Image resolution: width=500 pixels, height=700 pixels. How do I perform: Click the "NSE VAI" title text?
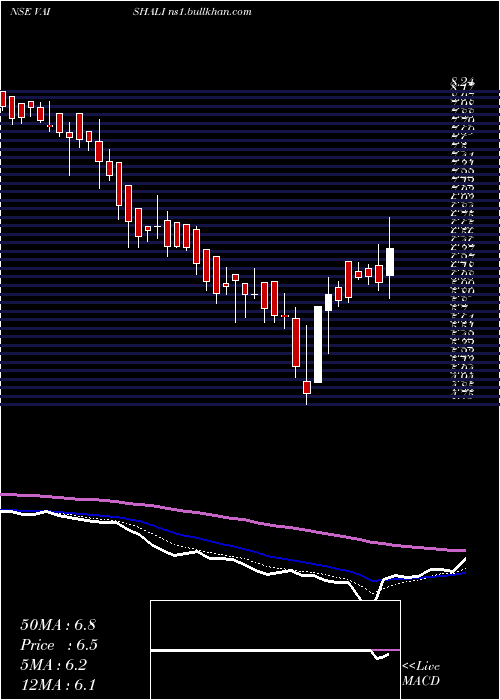coord(29,12)
